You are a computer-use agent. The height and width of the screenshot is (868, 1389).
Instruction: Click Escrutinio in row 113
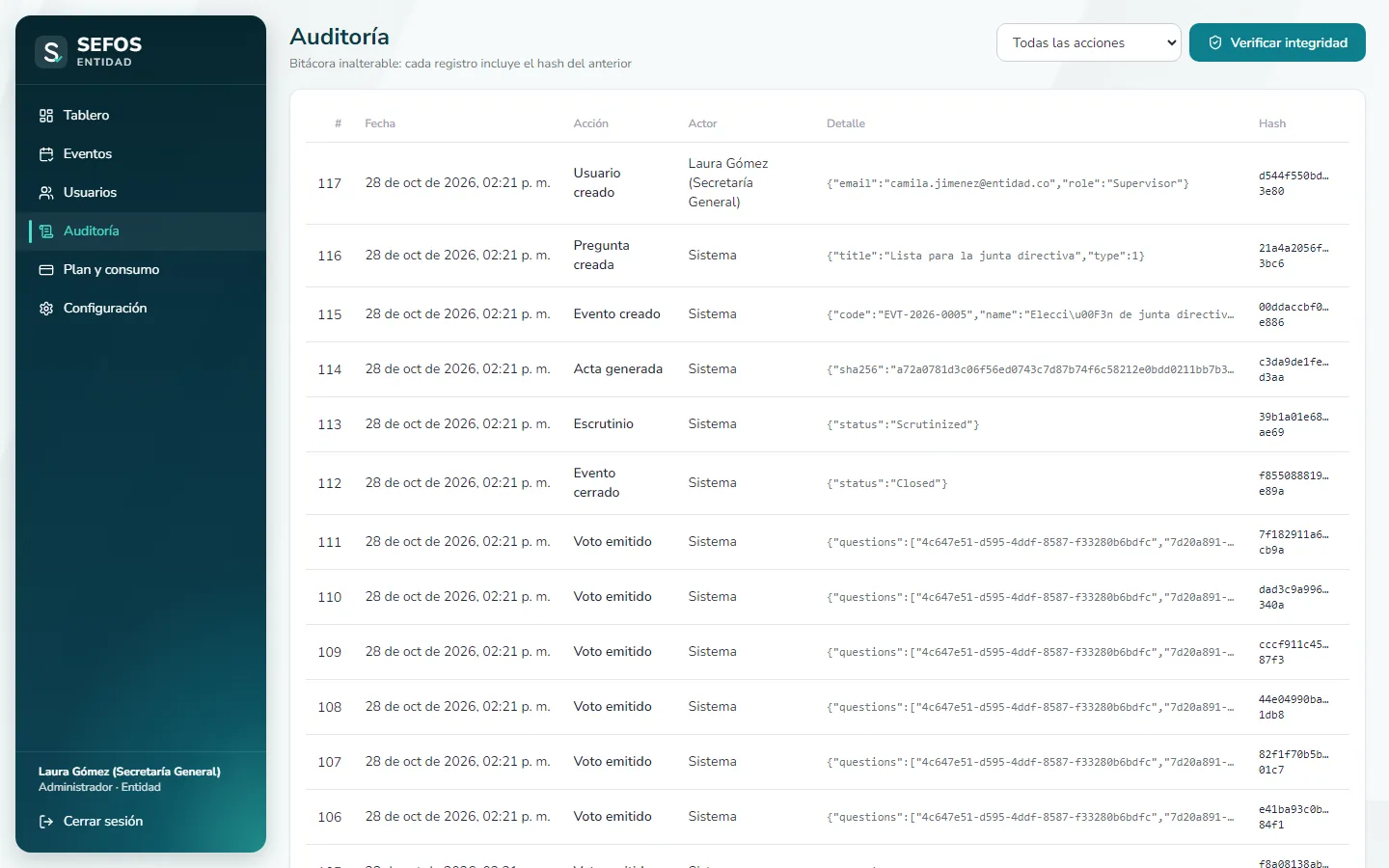[604, 424]
